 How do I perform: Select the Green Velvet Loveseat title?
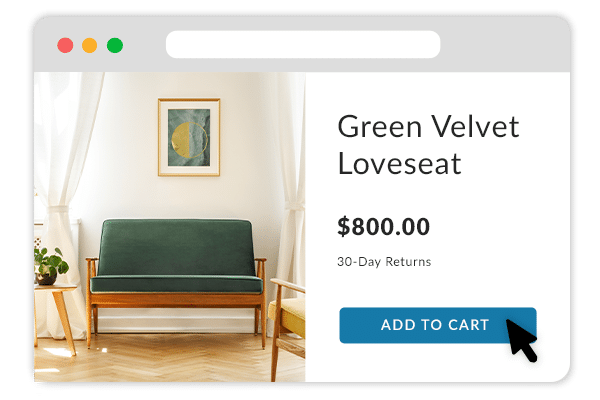(x=428, y=145)
